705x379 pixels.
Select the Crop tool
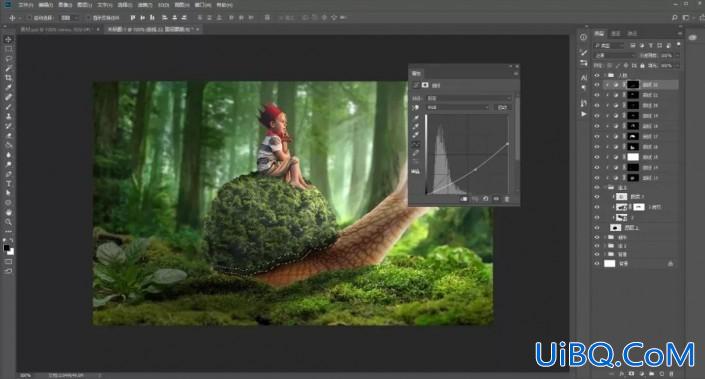(9, 78)
